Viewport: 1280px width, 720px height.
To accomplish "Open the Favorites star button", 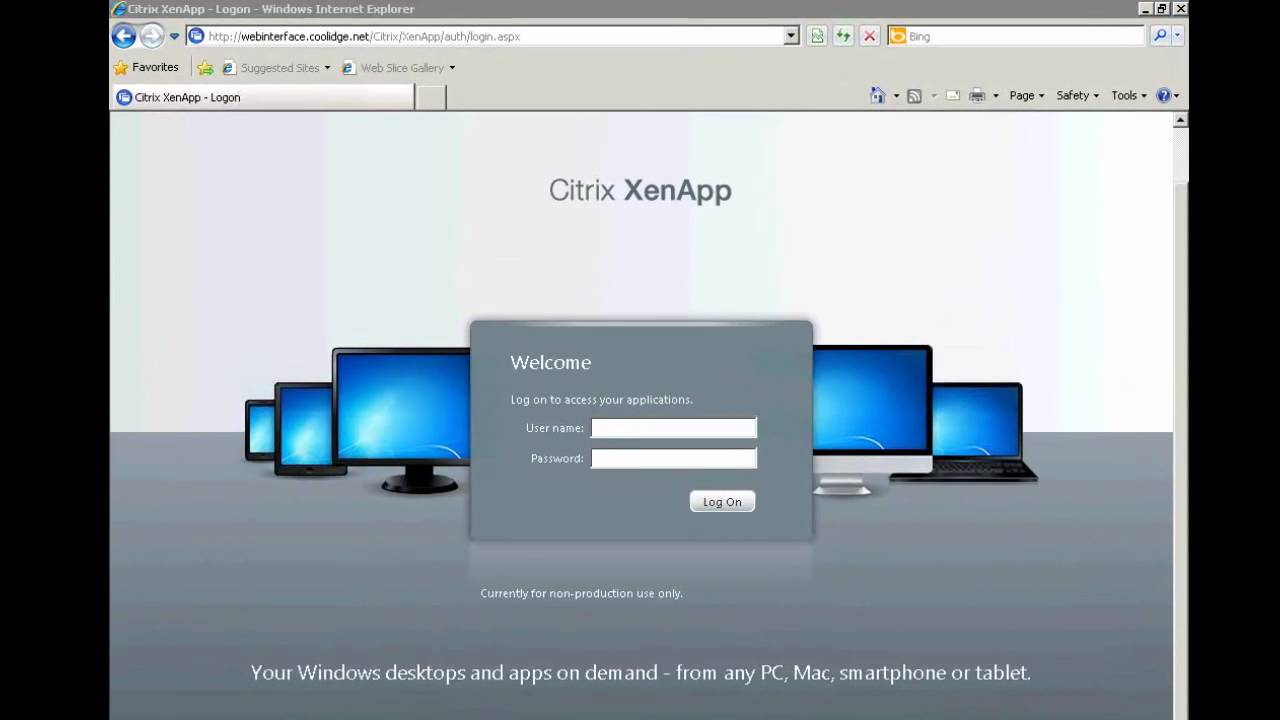I will [x=146, y=67].
